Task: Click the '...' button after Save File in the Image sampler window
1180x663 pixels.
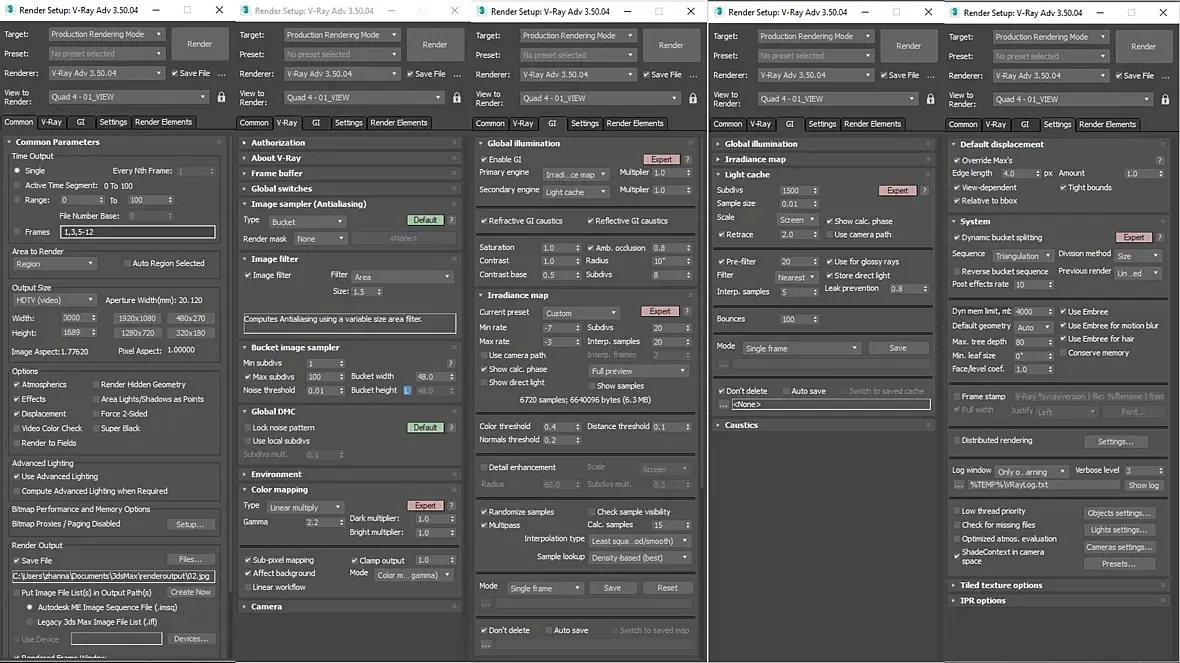Action: coord(458,75)
